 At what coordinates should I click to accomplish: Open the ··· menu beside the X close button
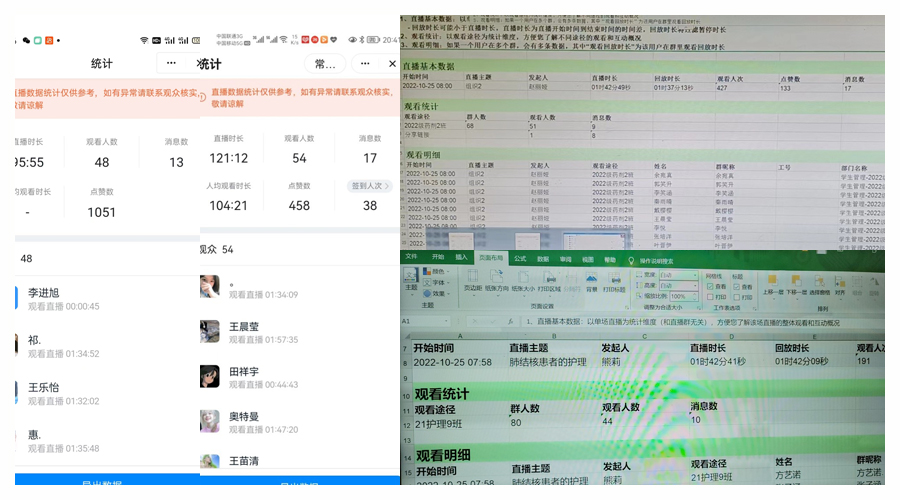pos(365,64)
